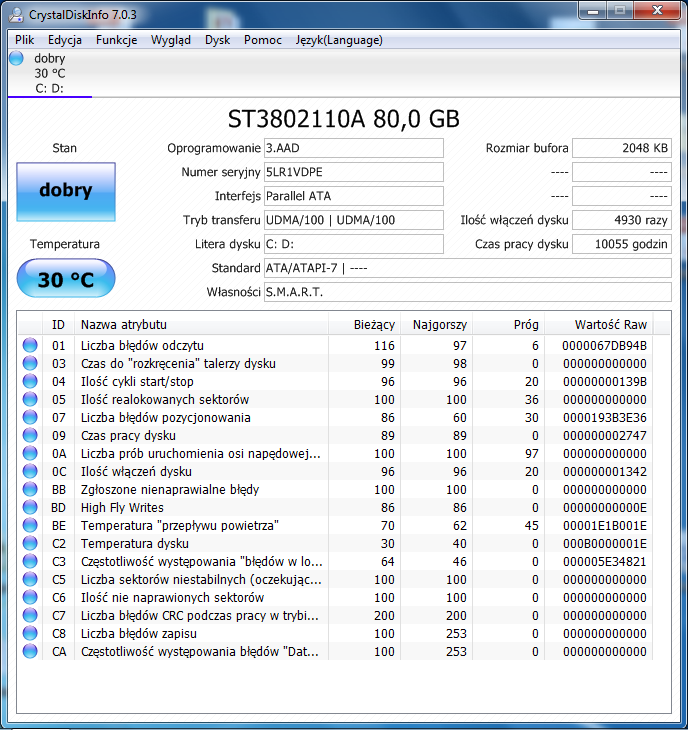Click status orb for attribute 03 row
This screenshot has height=730, width=688.
click(30, 364)
